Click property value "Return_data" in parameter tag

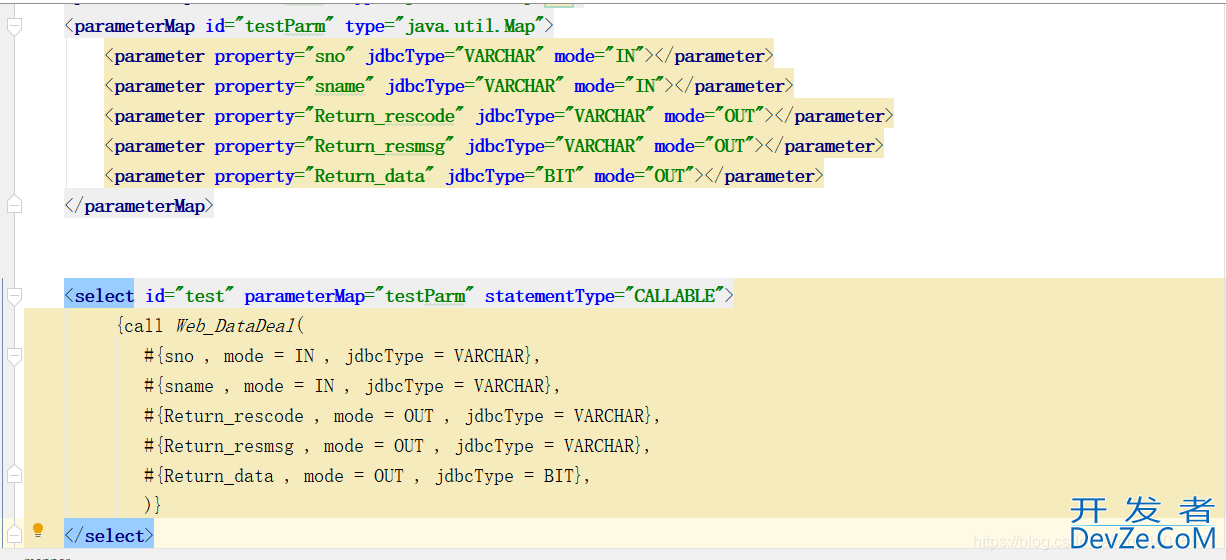(x=370, y=176)
